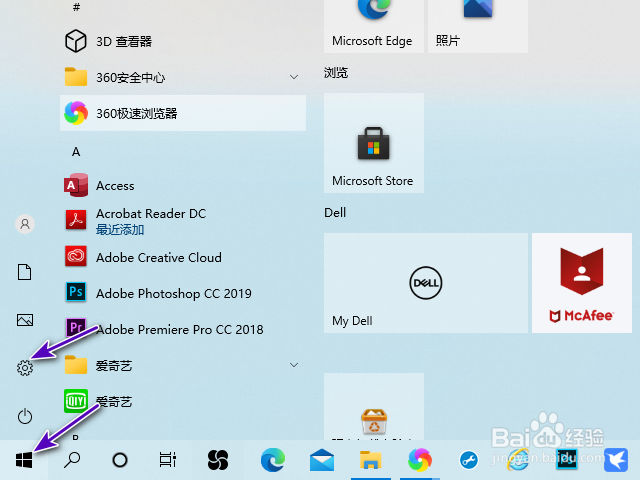Open Internet Explorer on the taskbar

pos(518,460)
